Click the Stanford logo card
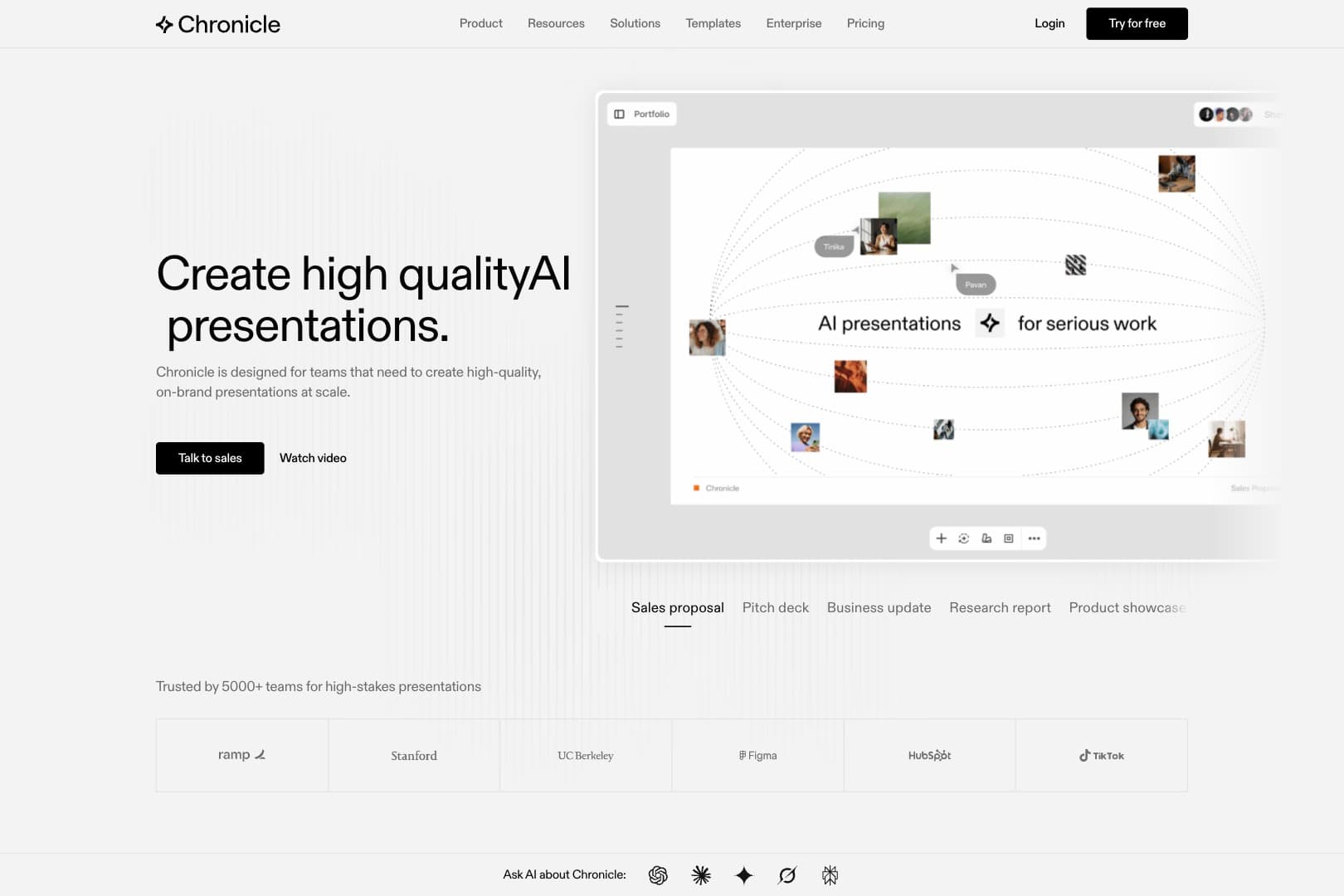Screen dimensions: 1344x896 (414, 755)
